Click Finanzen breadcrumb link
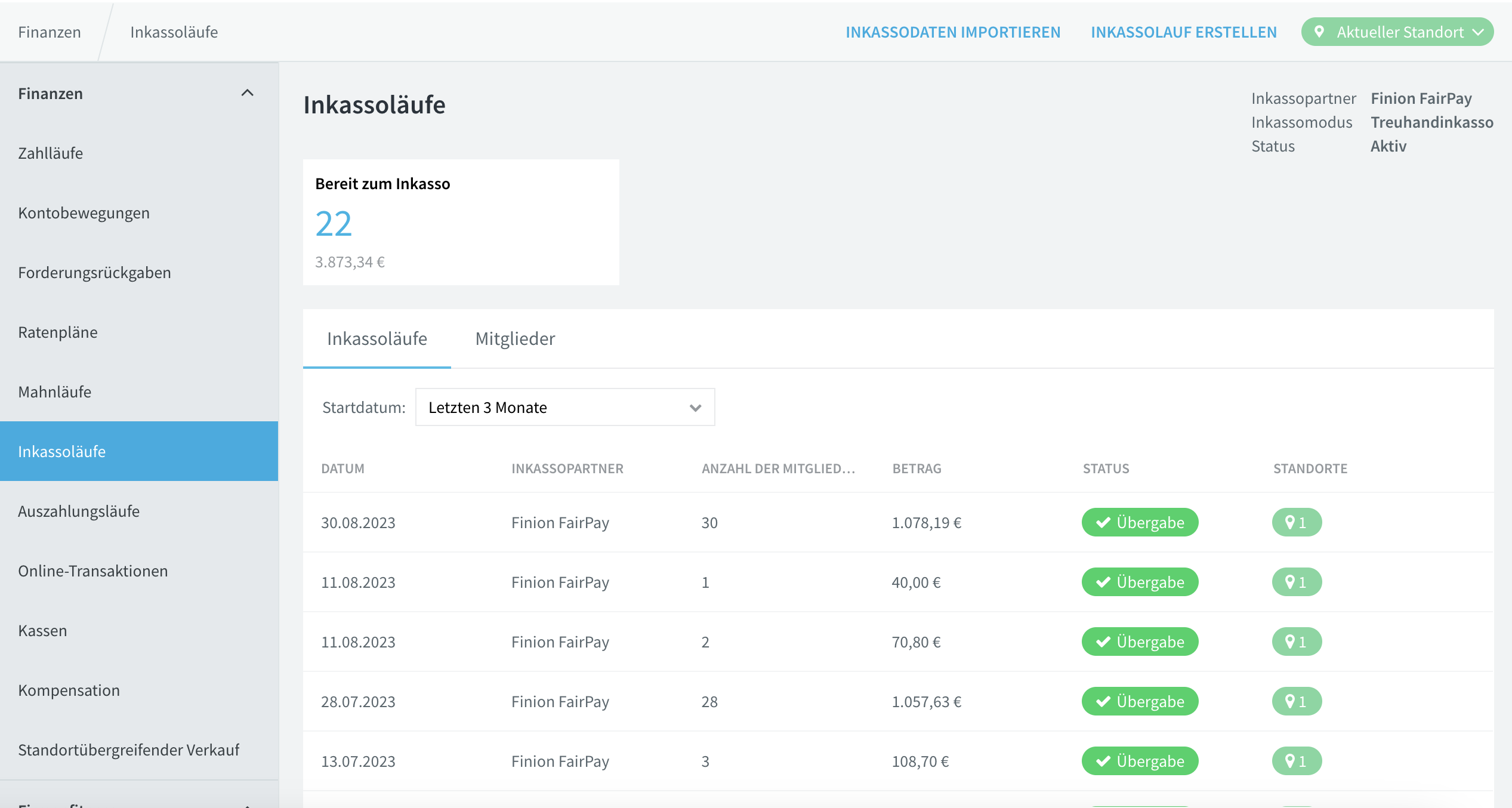 (x=50, y=32)
